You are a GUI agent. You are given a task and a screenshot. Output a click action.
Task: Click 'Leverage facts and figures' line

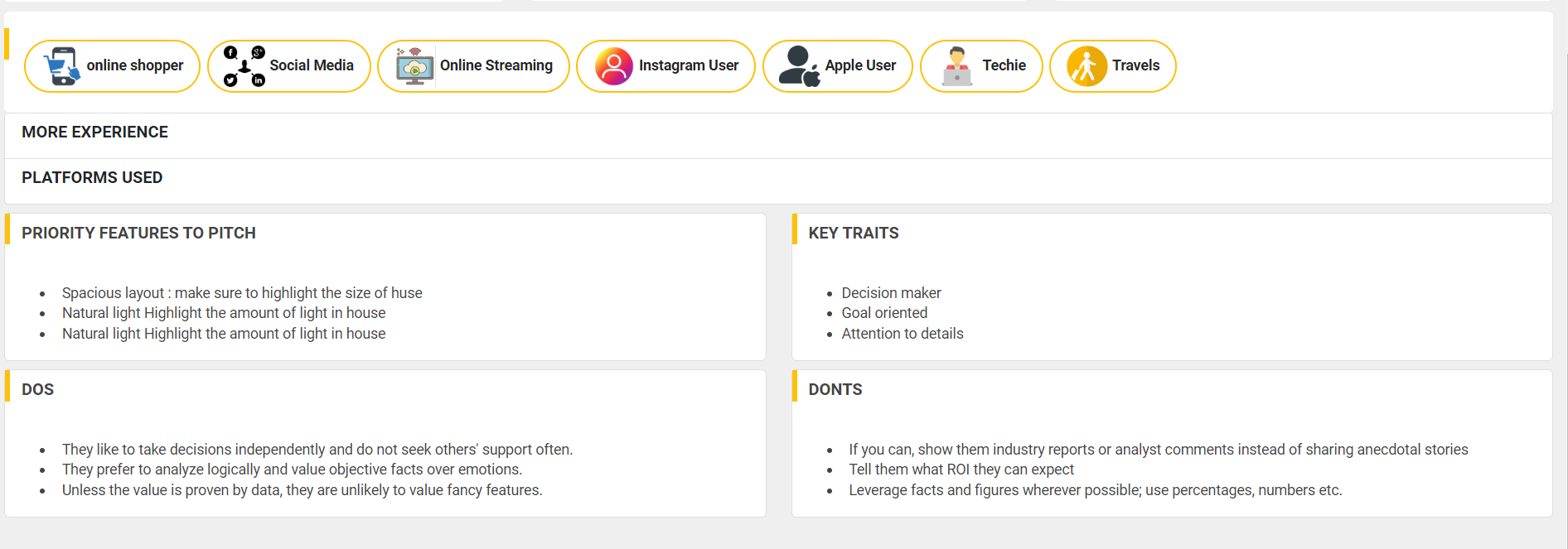click(x=1096, y=490)
